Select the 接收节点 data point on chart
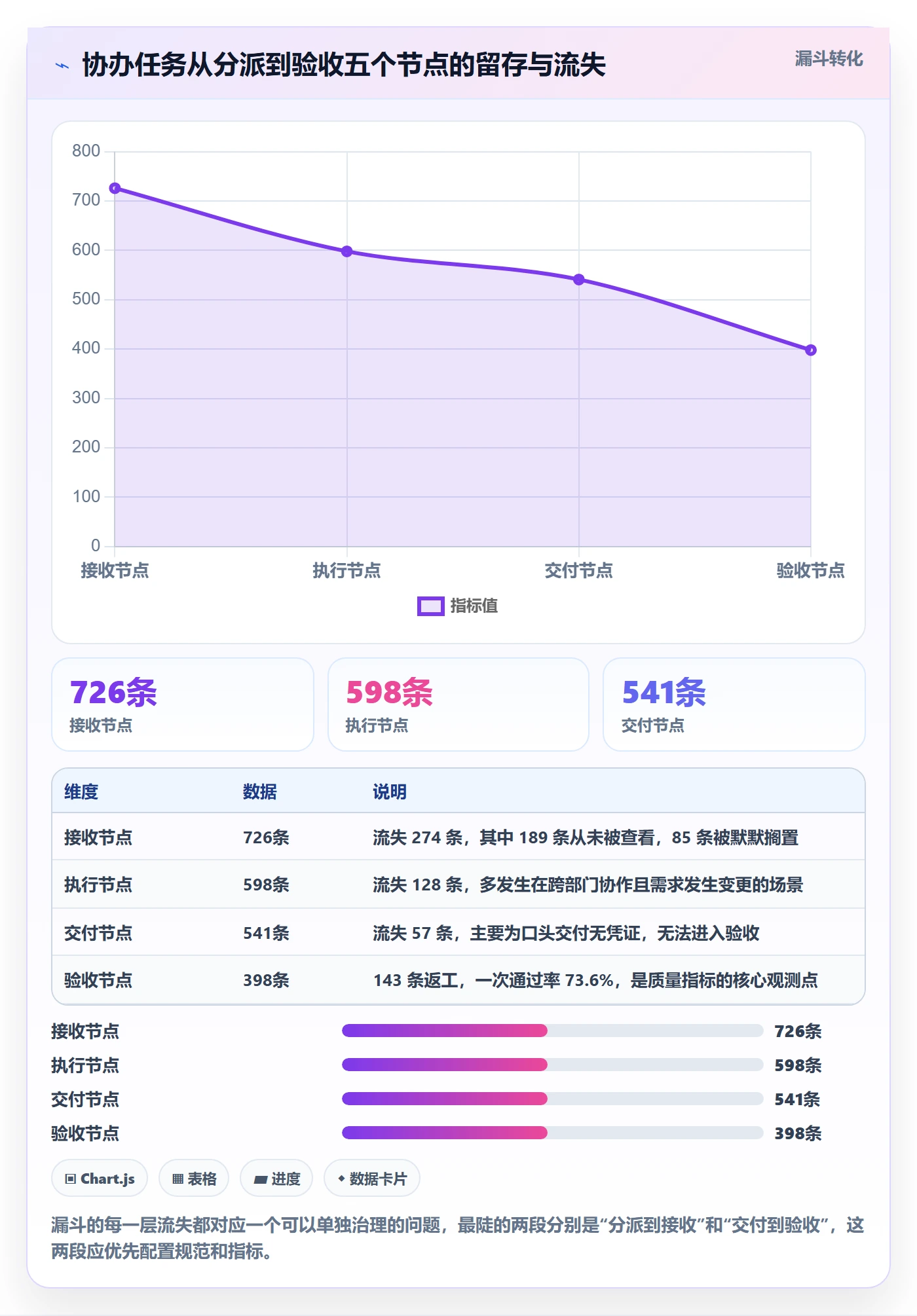 115,189
